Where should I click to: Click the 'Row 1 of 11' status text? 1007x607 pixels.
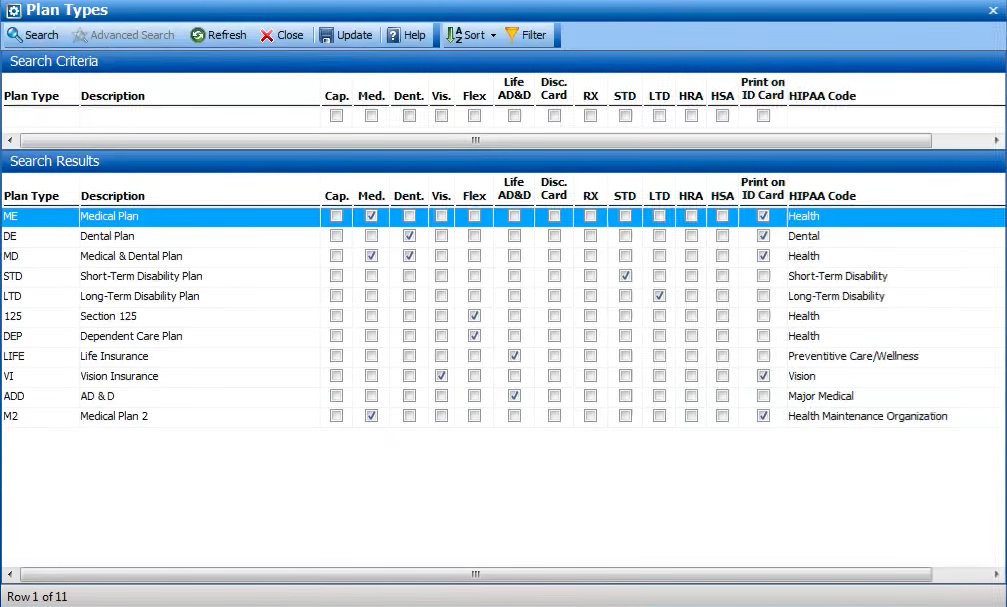click(x=37, y=597)
